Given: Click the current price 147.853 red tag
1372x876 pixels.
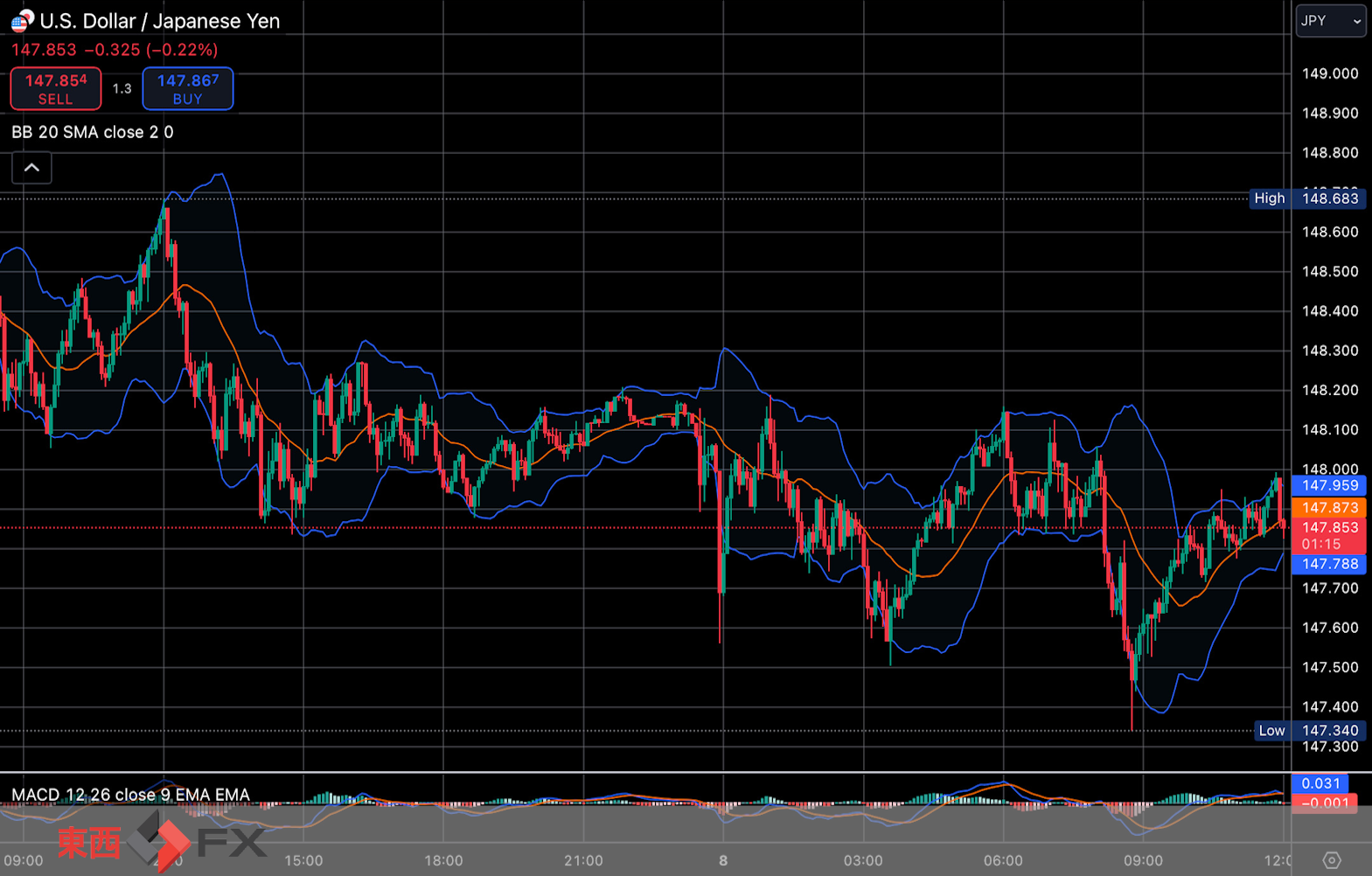Looking at the screenshot, I should [1329, 535].
